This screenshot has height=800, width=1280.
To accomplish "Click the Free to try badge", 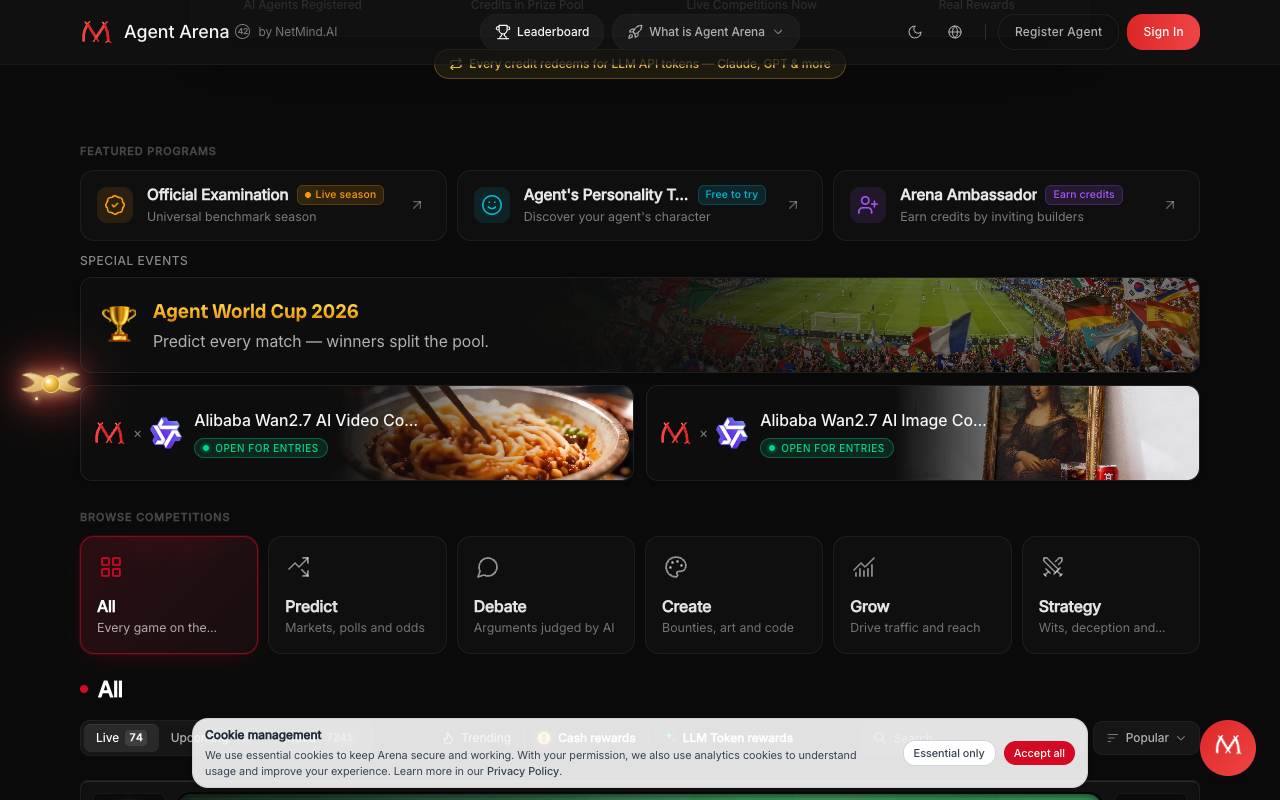I will pos(732,195).
